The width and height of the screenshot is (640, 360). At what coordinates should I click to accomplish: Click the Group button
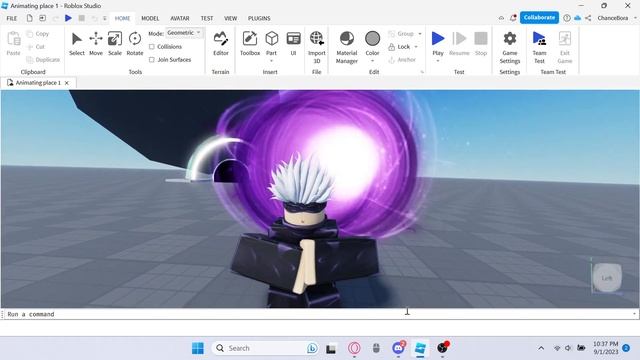(401, 34)
